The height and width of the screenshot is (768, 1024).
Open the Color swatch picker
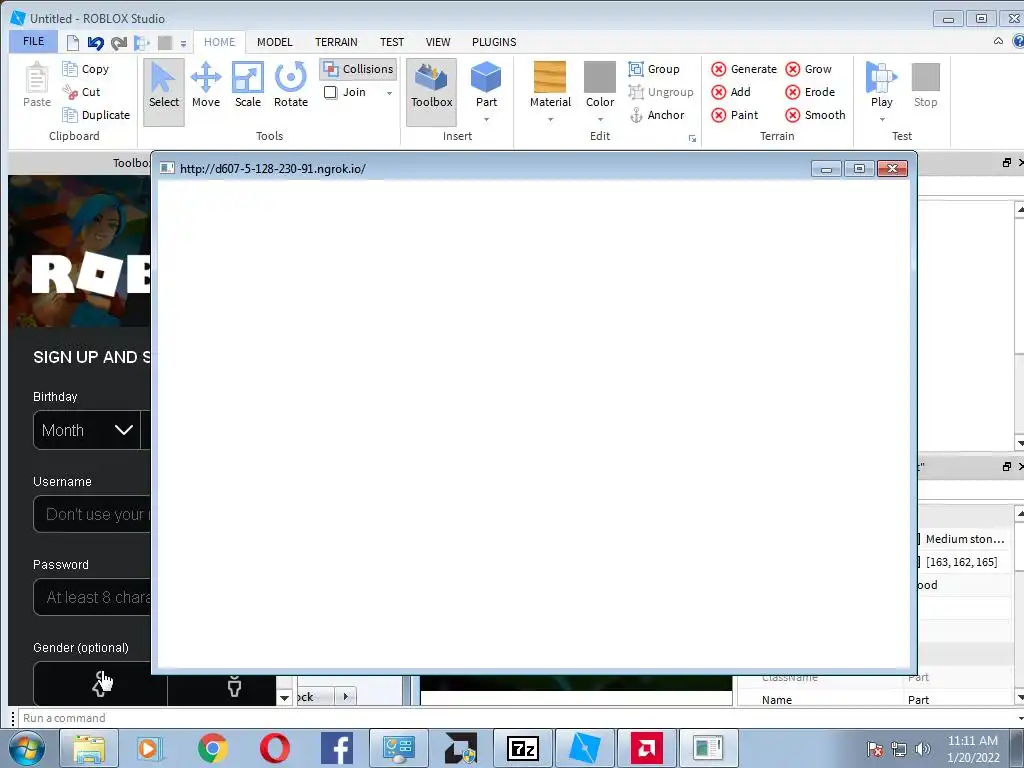[x=600, y=84]
